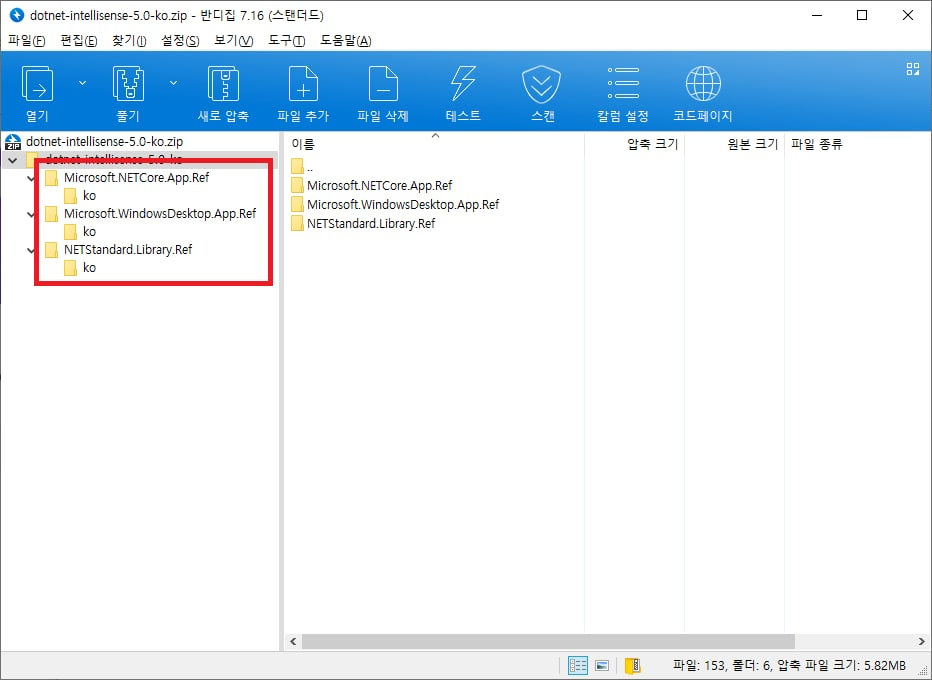This screenshot has height=680, width=932.
Task: Select NETStandard.Library.Ref in the tree
Action: click(128, 250)
